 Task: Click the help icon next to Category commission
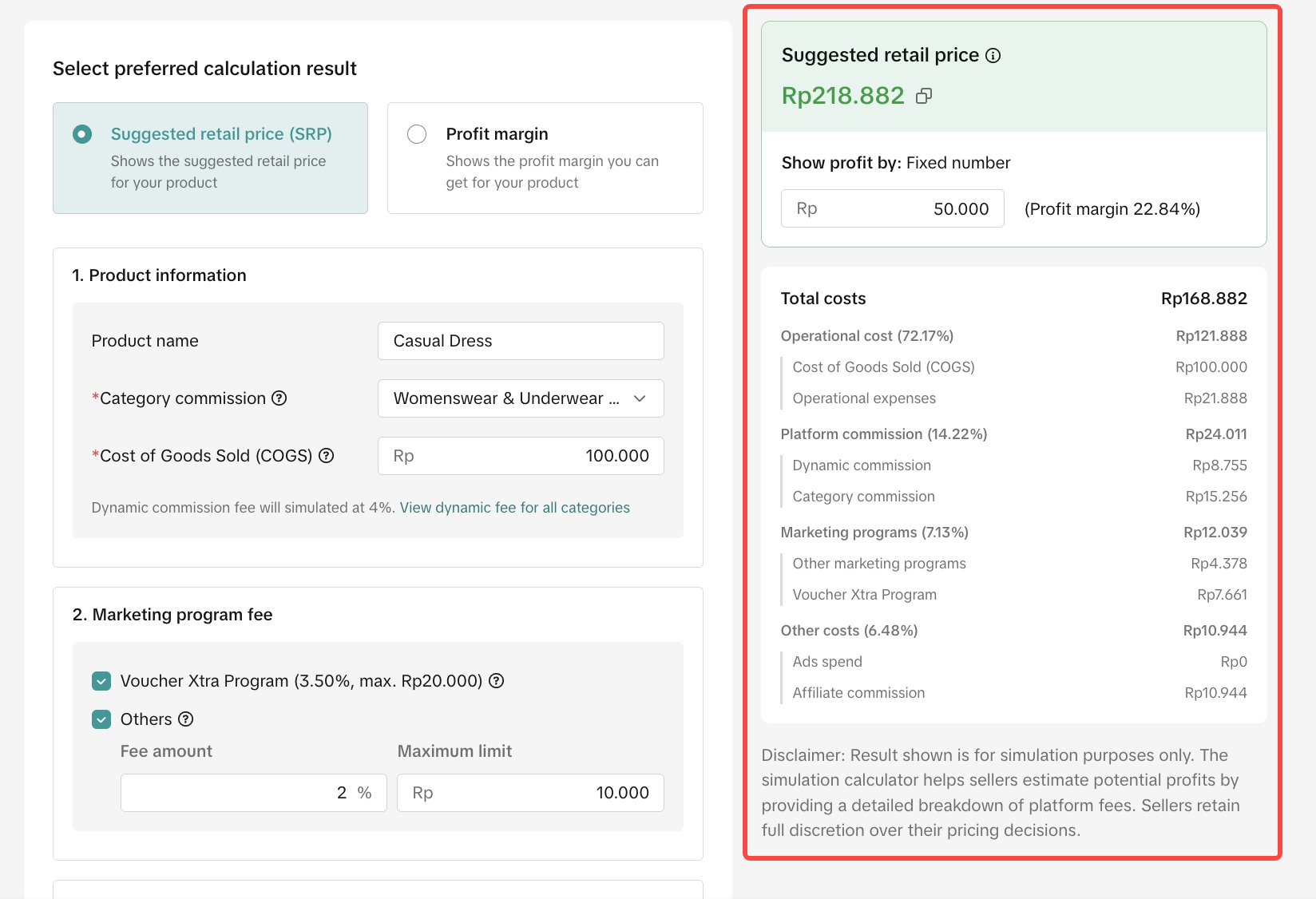click(x=279, y=398)
